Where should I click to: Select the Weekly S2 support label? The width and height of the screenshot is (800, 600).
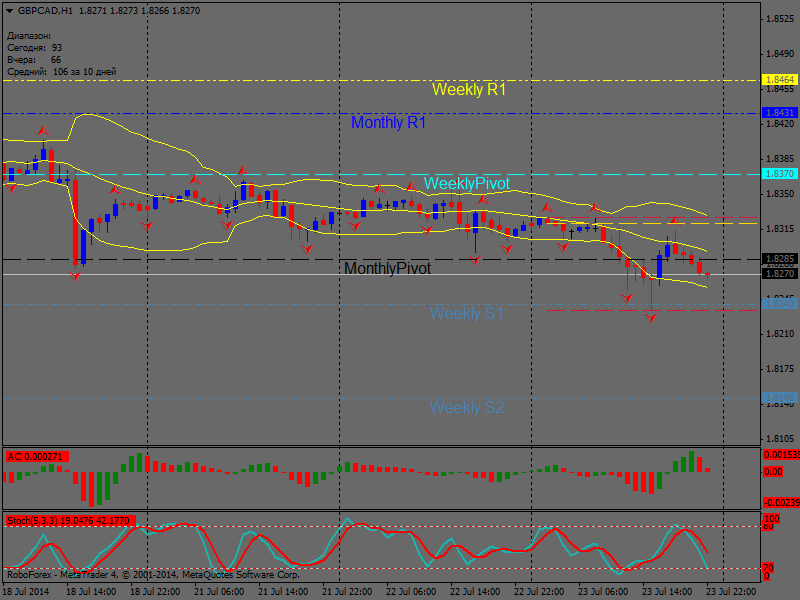tap(466, 408)
